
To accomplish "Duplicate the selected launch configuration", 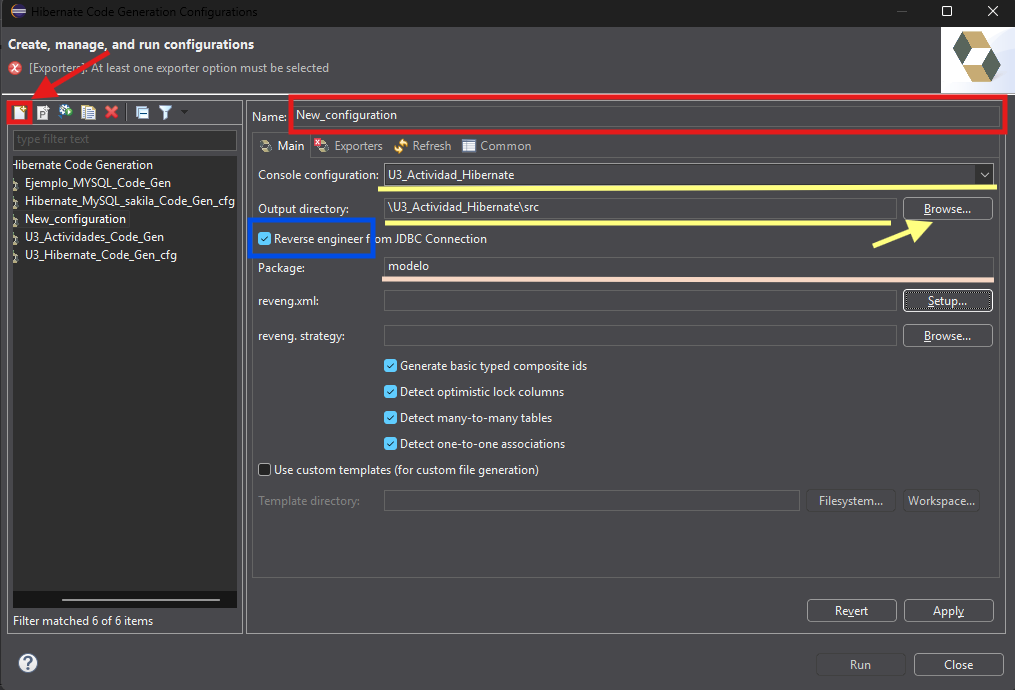I will click(x=88, y=113).
